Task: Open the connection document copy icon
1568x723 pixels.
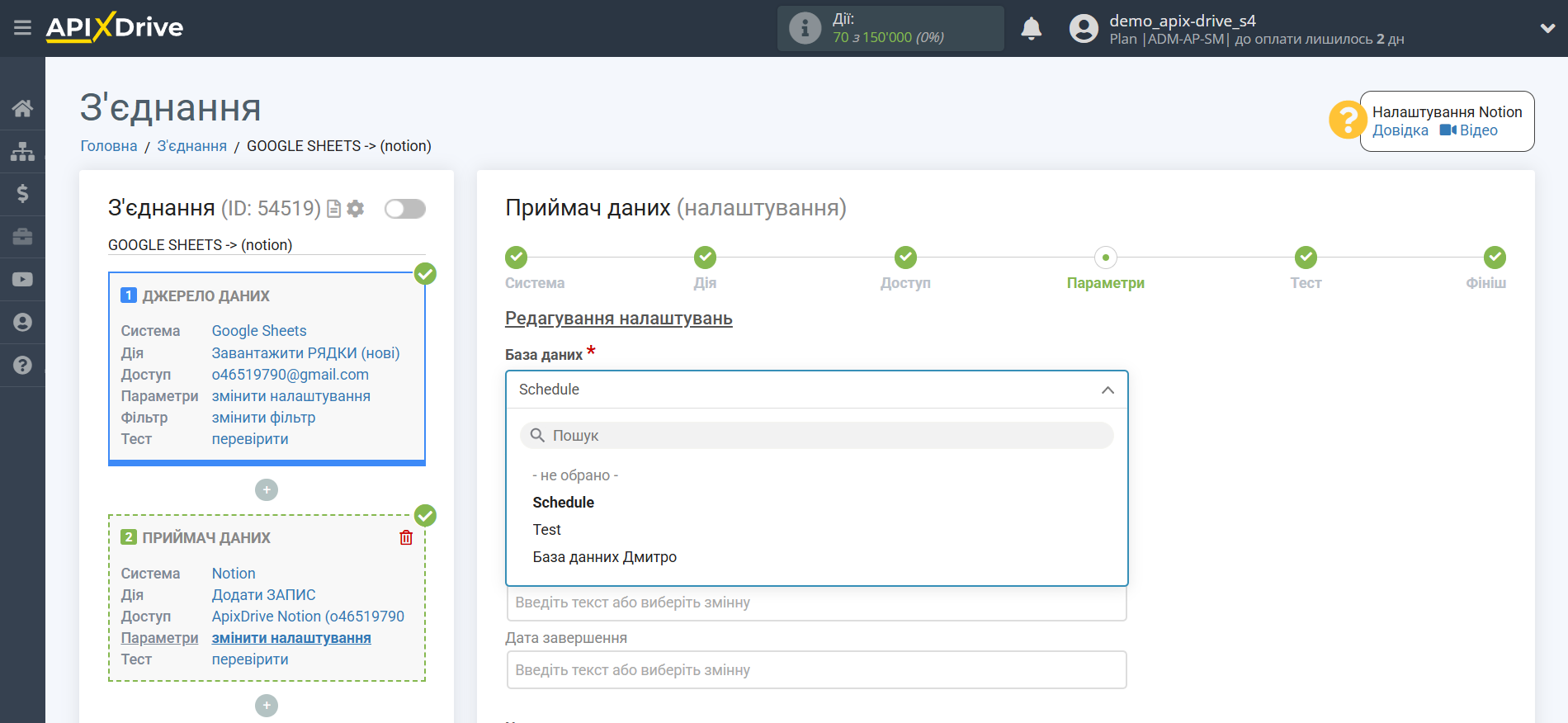Action: (333, 209)
